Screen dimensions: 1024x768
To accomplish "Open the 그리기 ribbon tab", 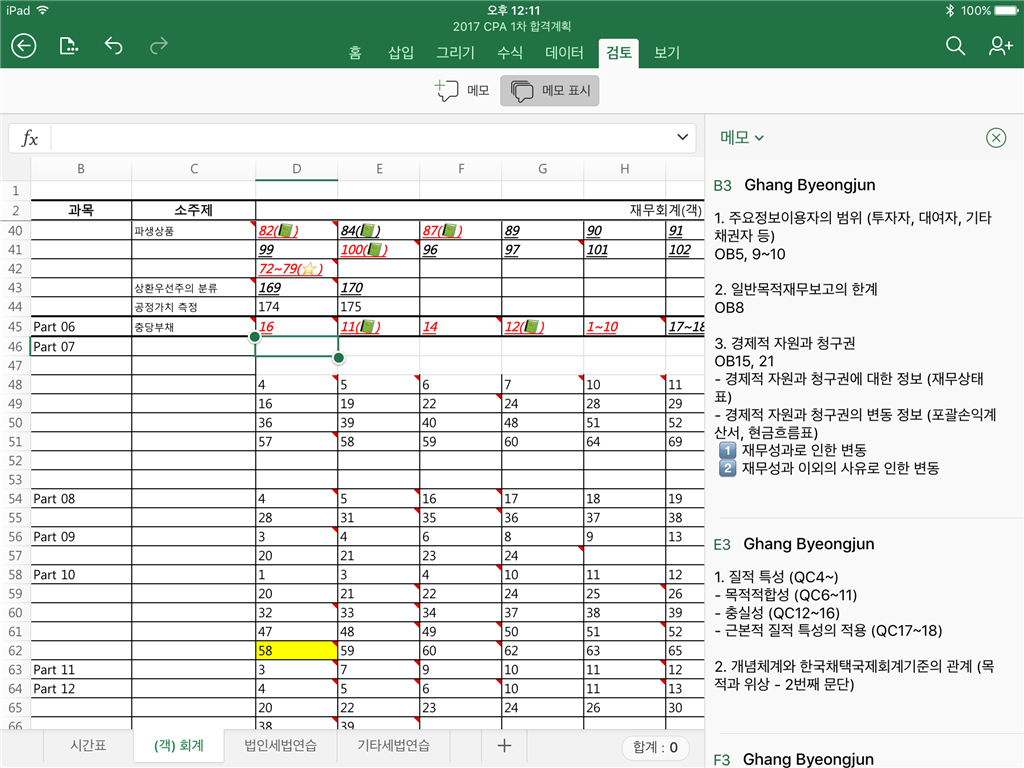I will [x=455, y=53].
